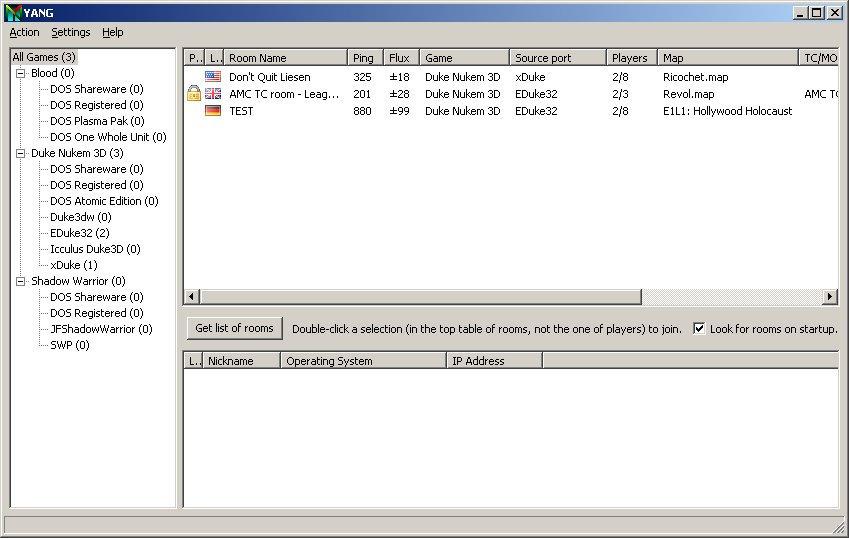This screenshot has width=849, height=538.
Task: Click the flux value ±18
Action: (x=399, y=77)
